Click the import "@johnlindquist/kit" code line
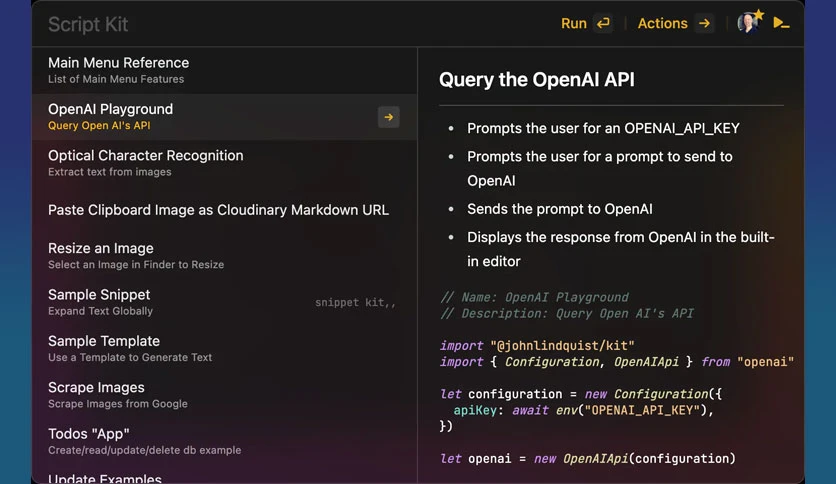836x484 pixels. [537, 345]
